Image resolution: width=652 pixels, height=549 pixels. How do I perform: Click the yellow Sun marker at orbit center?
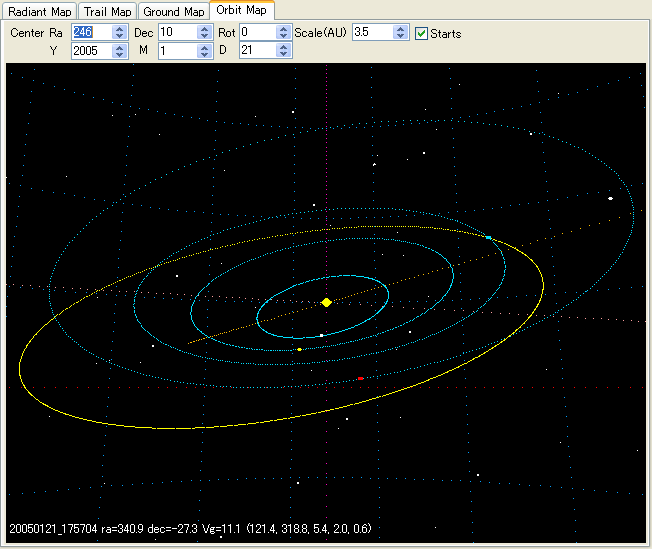(326, 302)
